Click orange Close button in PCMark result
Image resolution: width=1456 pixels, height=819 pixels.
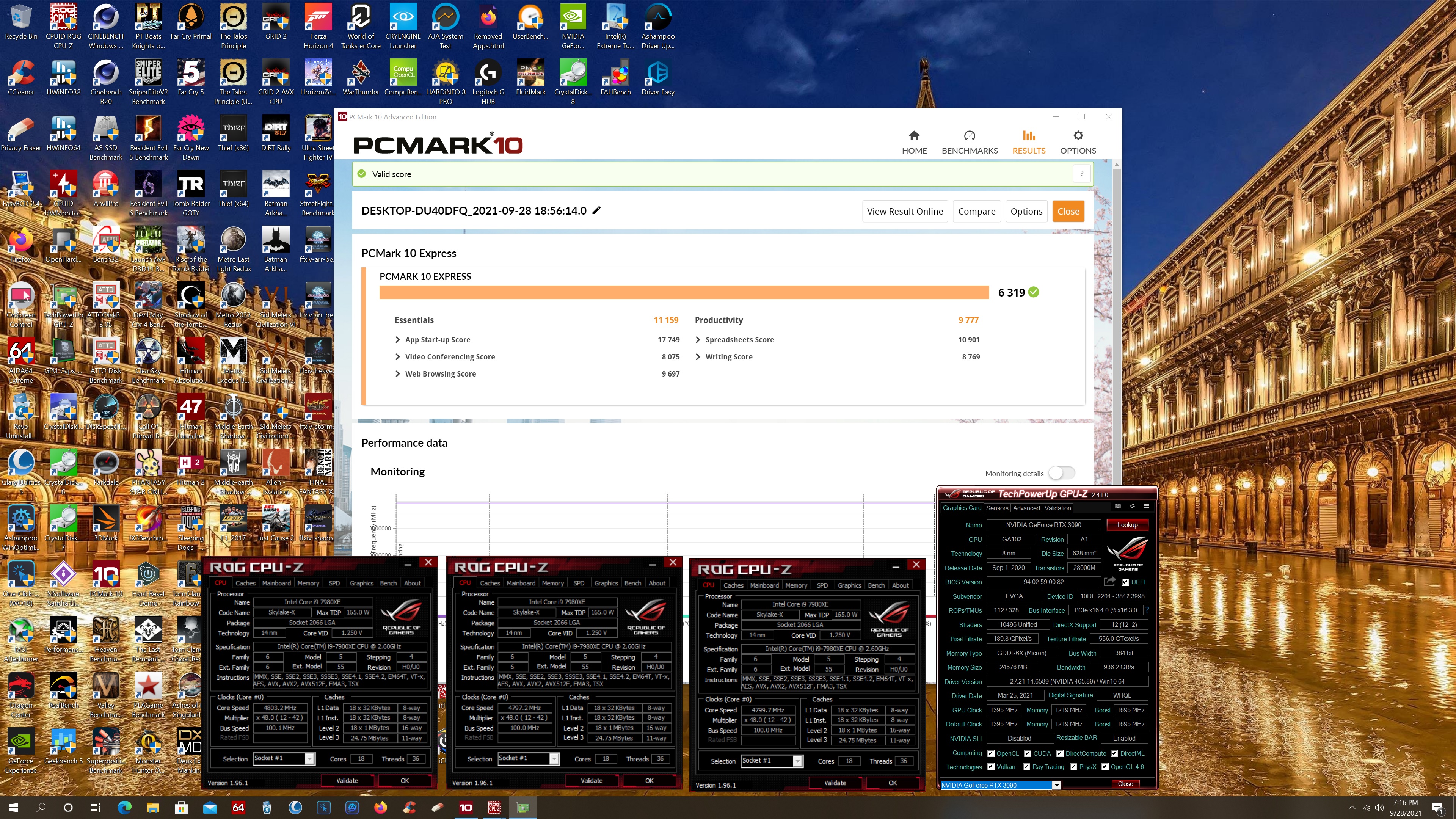[1068, 211]
